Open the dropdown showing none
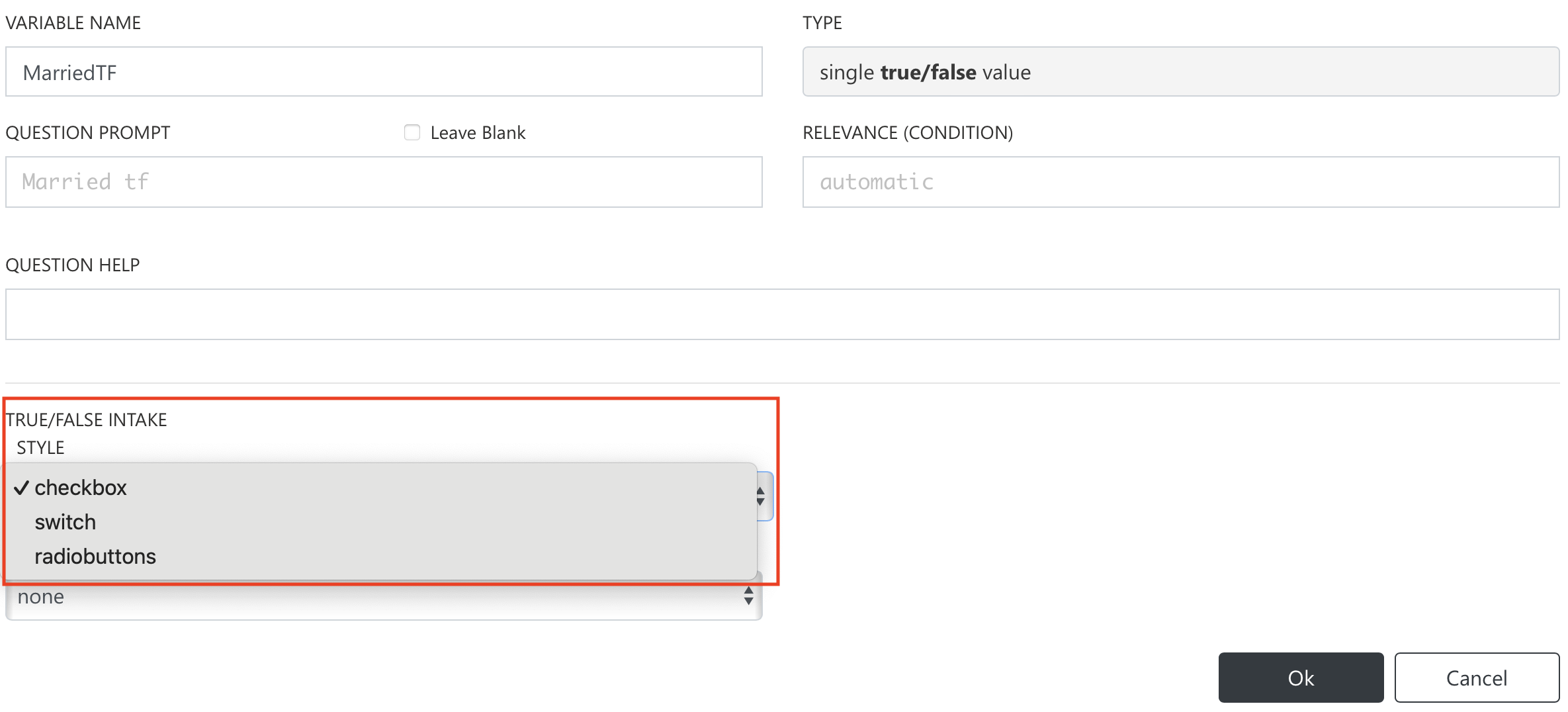The image size is (1568, 712). [x=384, y=597]
